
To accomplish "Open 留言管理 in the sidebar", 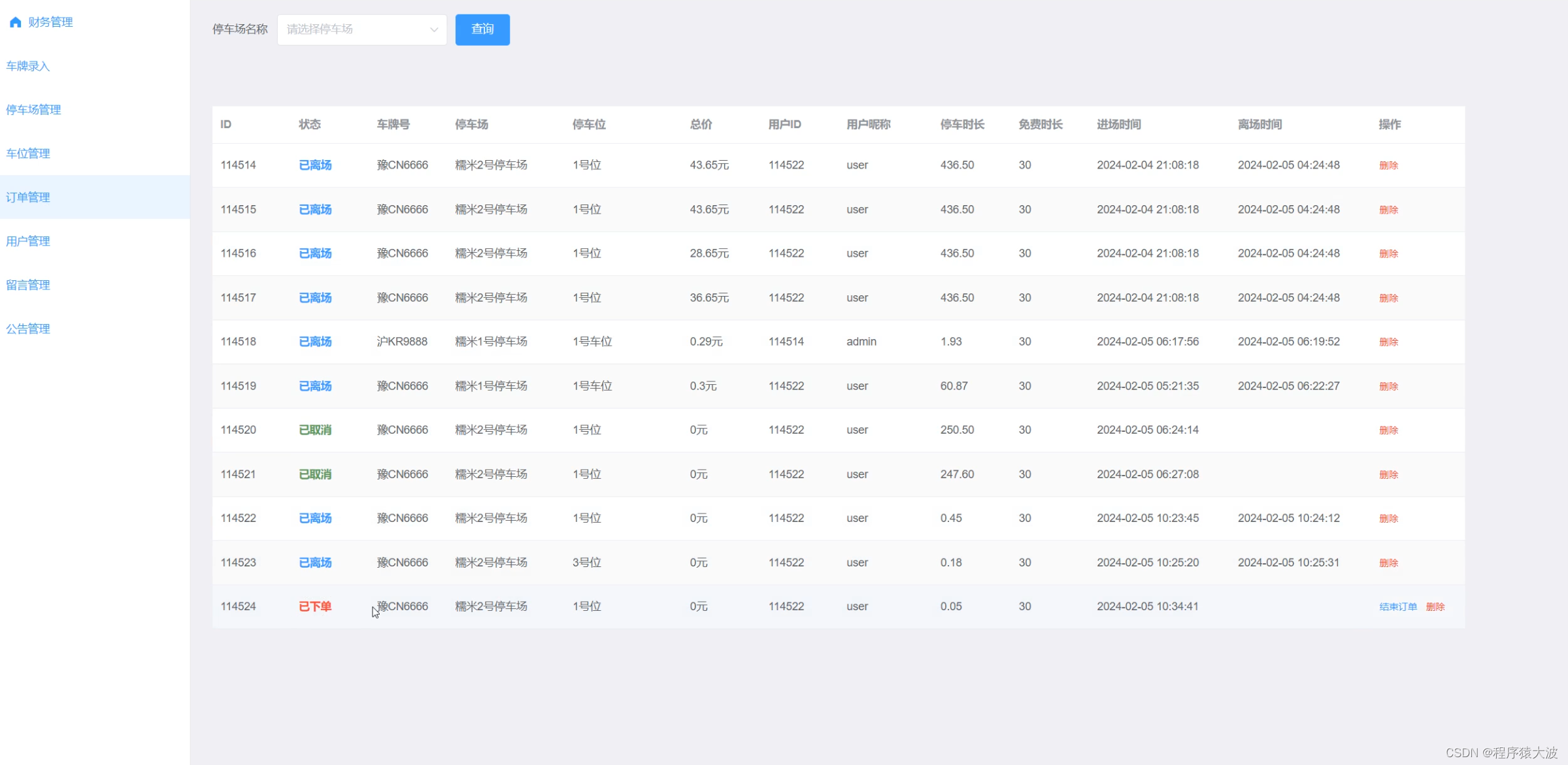I will 28,285.
